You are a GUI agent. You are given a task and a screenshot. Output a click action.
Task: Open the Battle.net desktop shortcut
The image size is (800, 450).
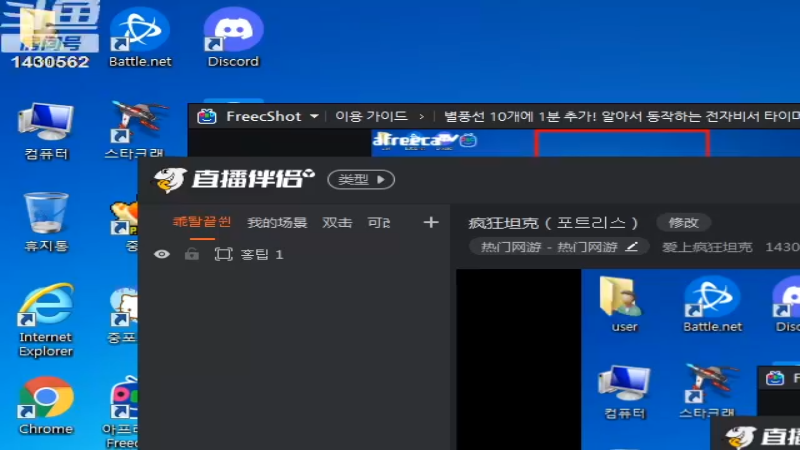coord(140,37)
